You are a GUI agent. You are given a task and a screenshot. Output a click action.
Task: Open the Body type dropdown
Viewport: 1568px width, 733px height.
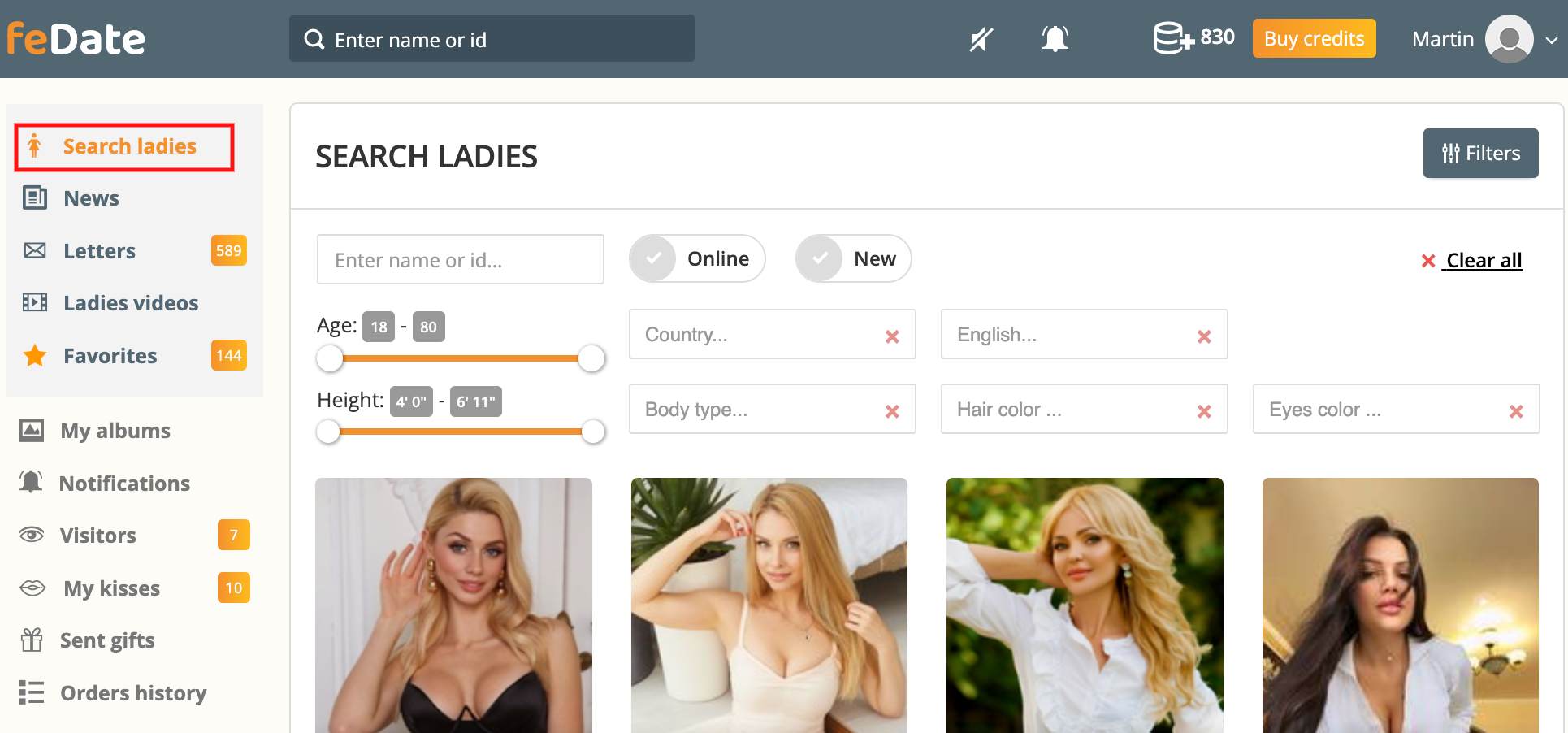click(x=756, y=410)
